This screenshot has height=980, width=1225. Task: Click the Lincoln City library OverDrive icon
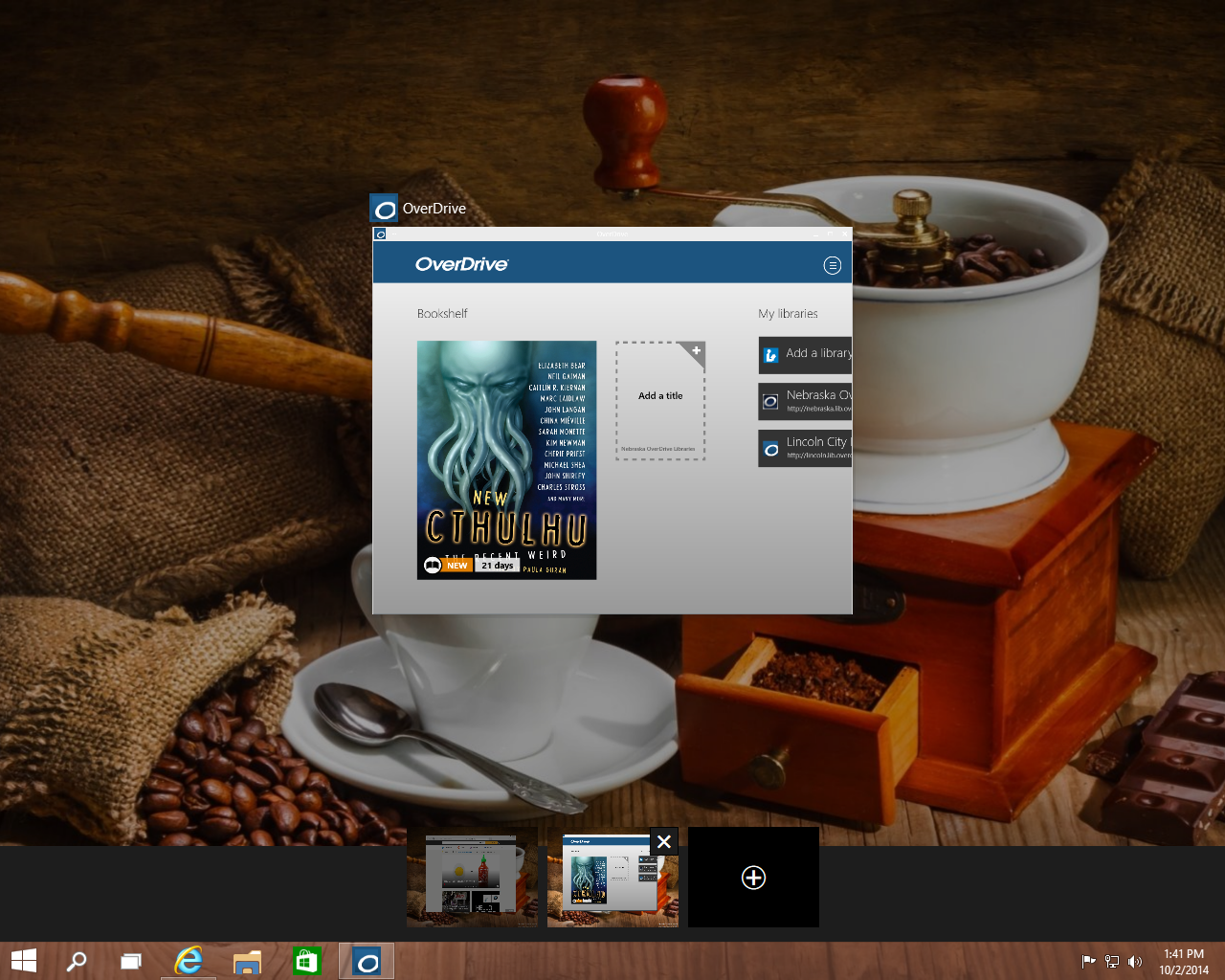tap(771, 449)
